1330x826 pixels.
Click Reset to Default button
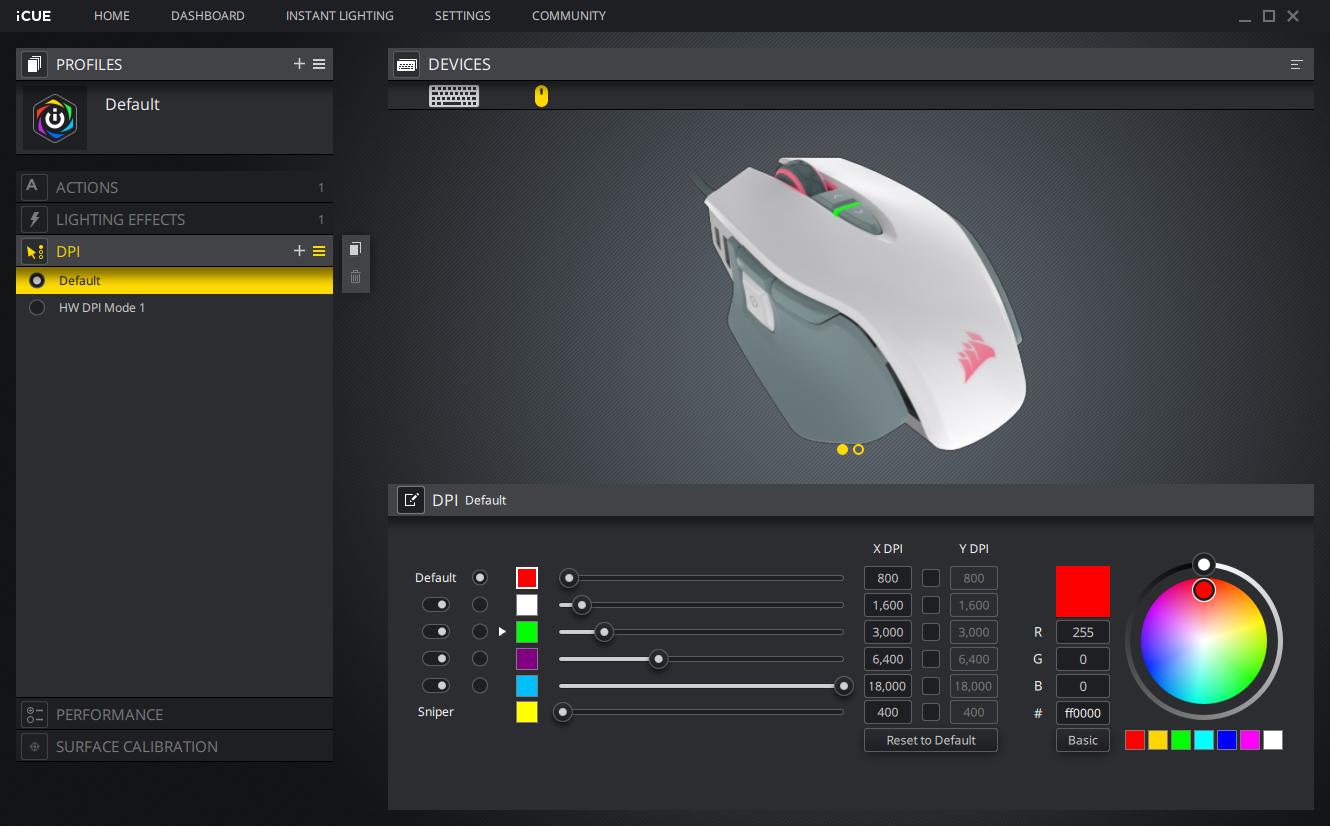pyautogui.click(x=931, y=741)
